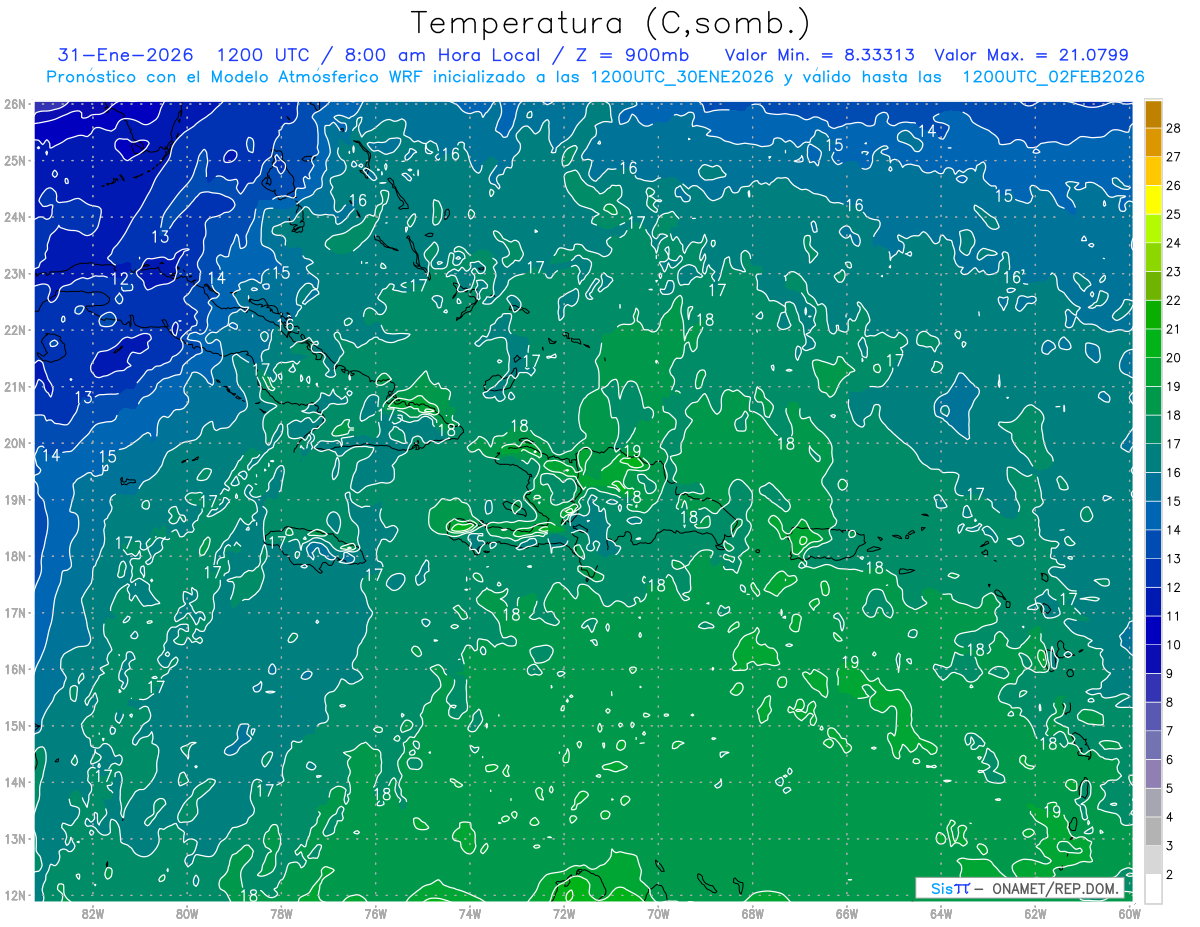Click the legend color band between 5 and 6
Screen dimensions: 1200x927
tap(1153, 774)
